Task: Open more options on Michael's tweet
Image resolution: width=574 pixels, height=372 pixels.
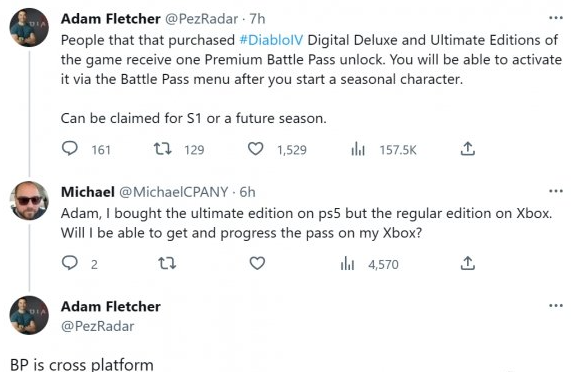Action: tap(556, 191)
